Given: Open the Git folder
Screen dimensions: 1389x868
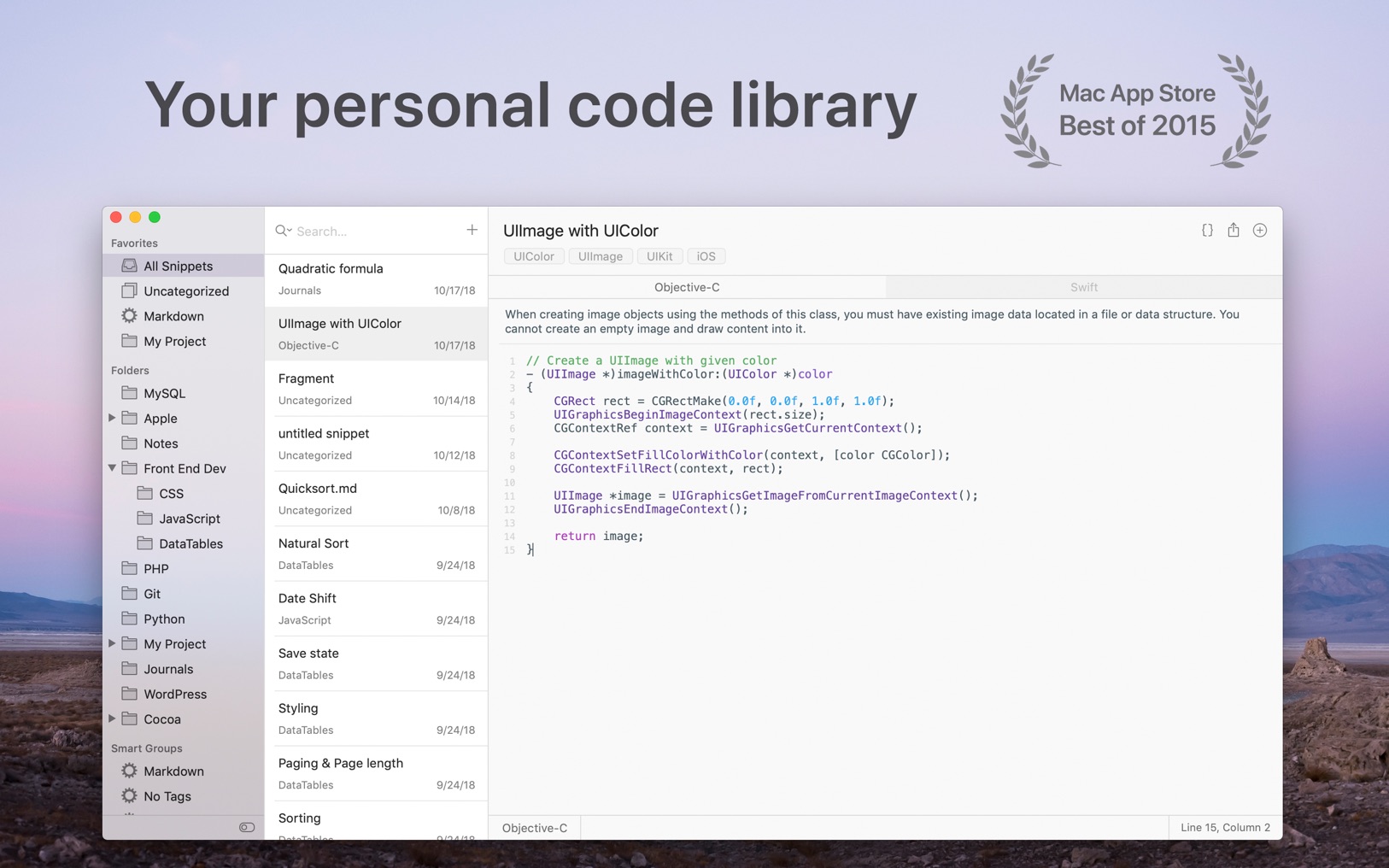Looking at the screenshot, I should point(184,594).
